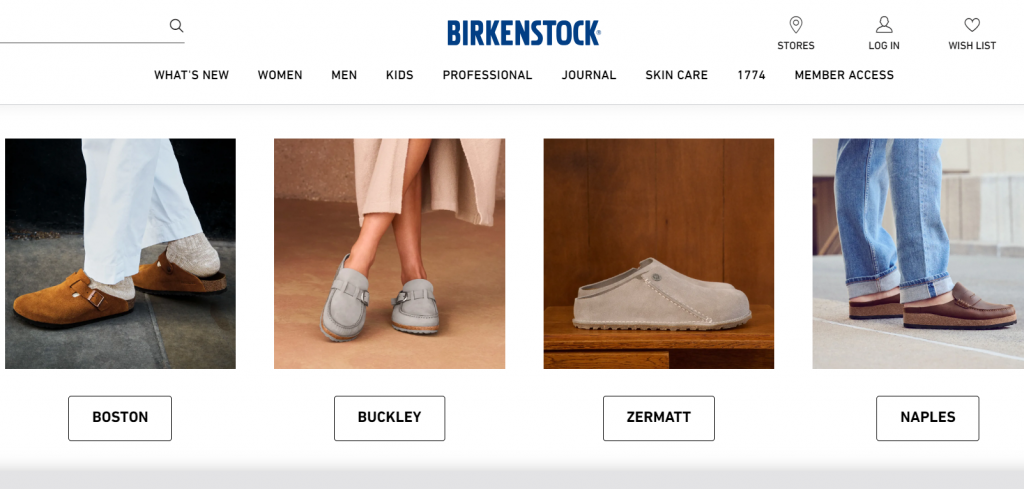1024x489 pixels.
Task: Select Professional in the navigation bar
Action: pos(487,75)
